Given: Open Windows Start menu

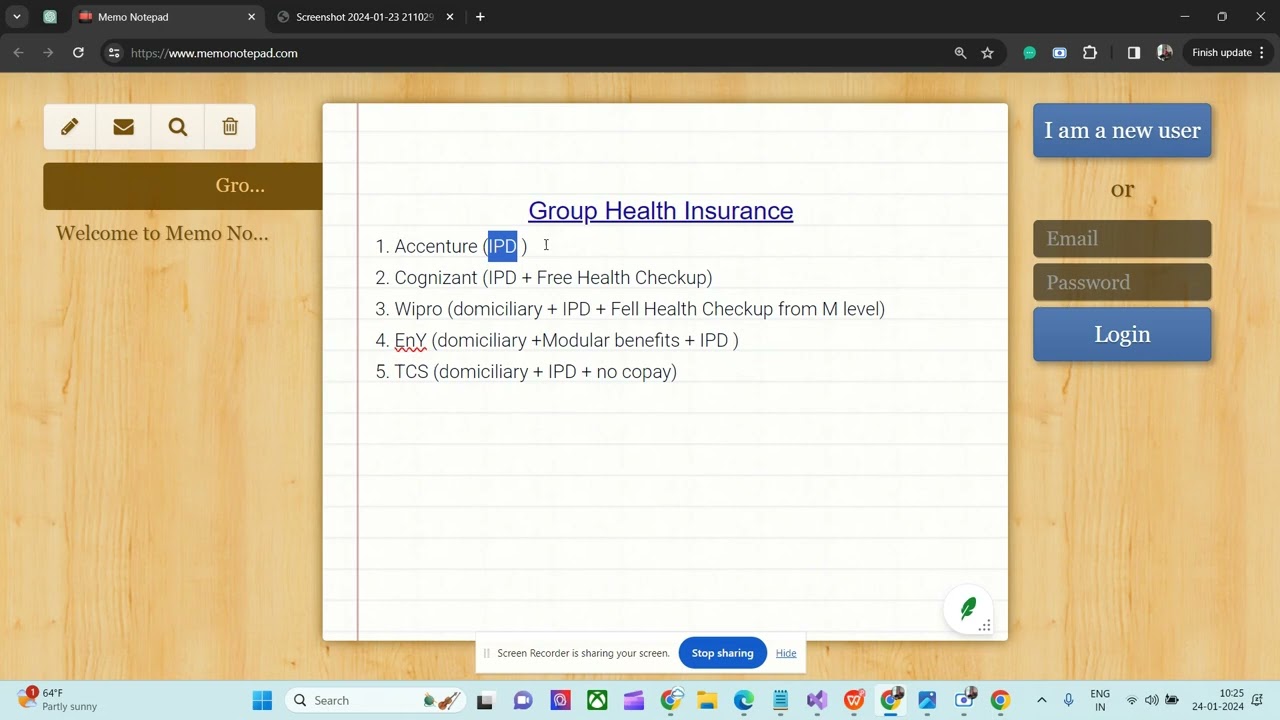Looking at the screenshot, I should [262, 700].
